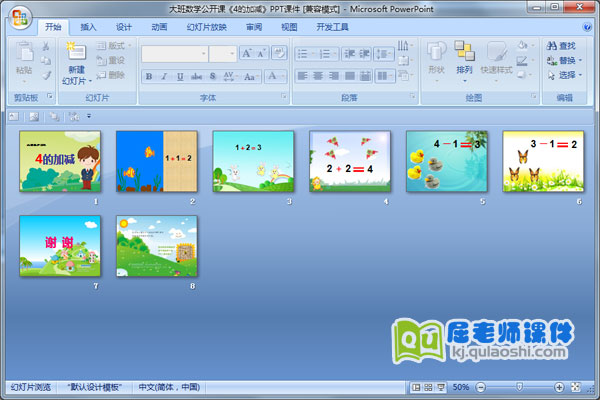The image size is (600, 400).
Task: Click 中文(简体，中国) language in status bar
Action: (x=169, y=387)
